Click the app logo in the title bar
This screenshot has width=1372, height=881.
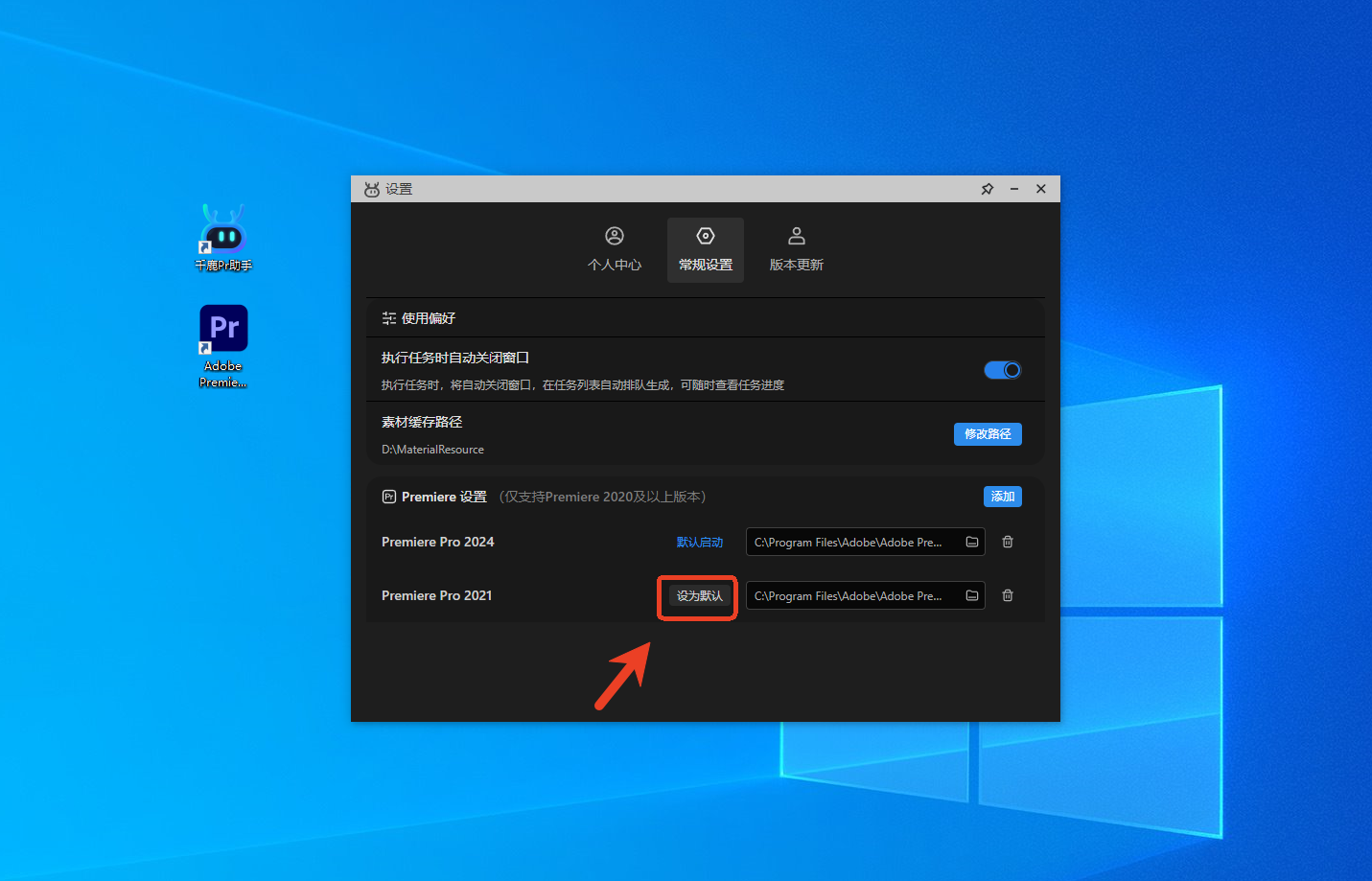coord(372,190)
